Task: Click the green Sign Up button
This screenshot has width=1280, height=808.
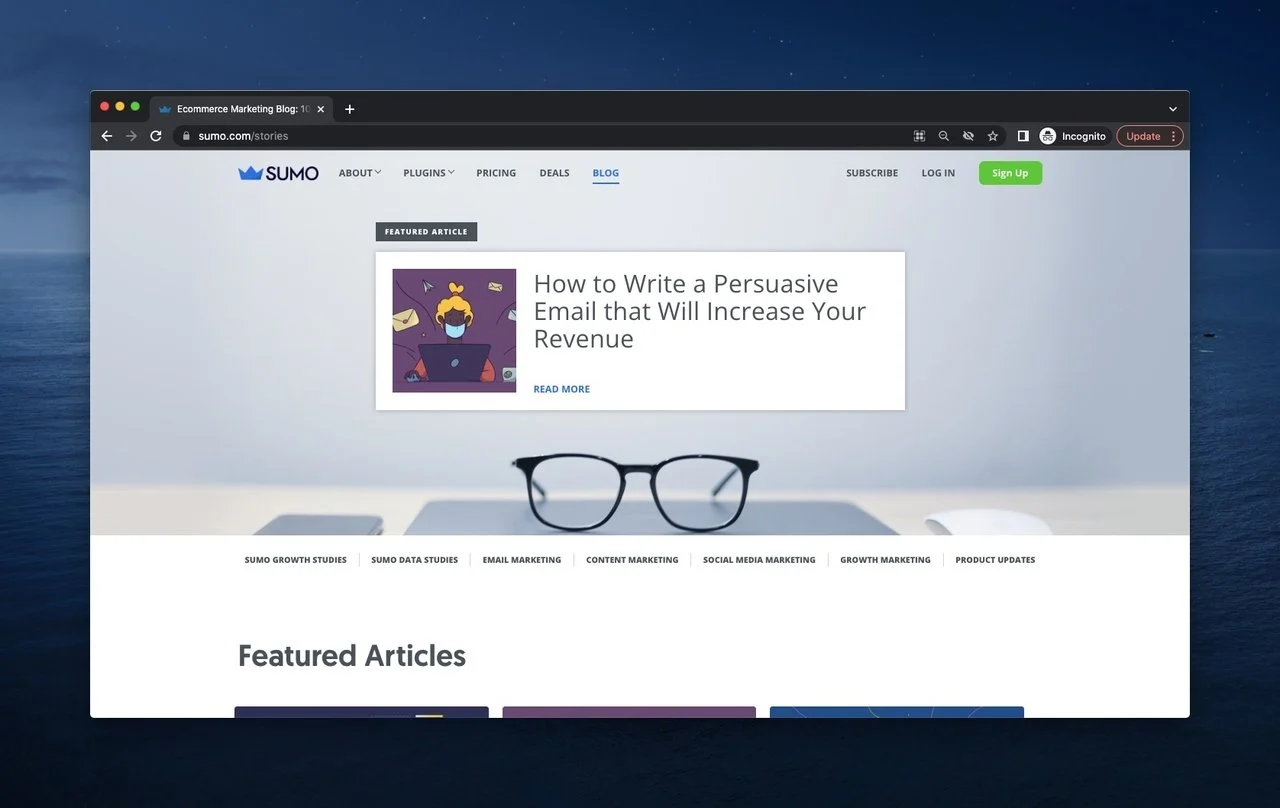Action: (1010, 173)
